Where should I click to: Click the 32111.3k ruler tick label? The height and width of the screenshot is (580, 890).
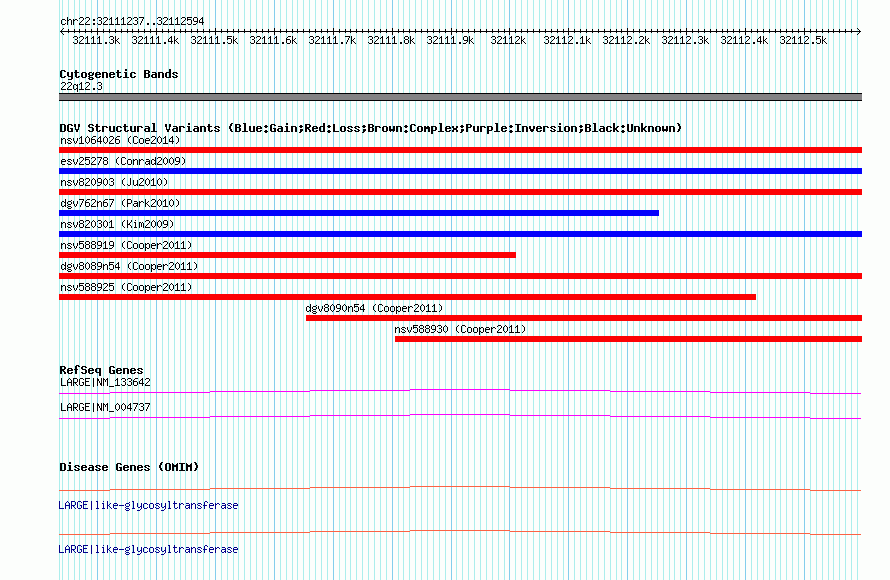[96, 40]
